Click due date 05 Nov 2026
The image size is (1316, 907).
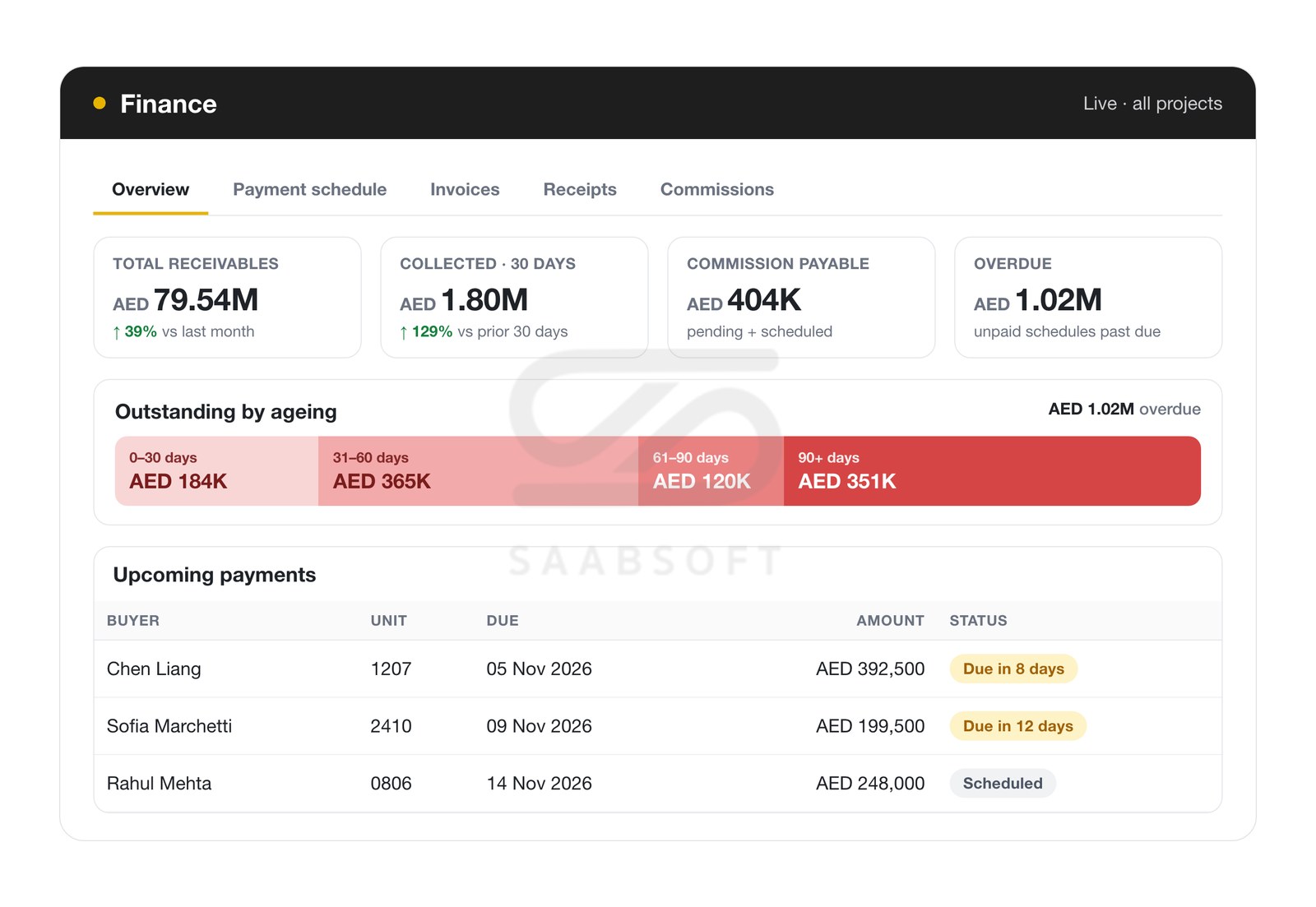[x=539, y=669]
